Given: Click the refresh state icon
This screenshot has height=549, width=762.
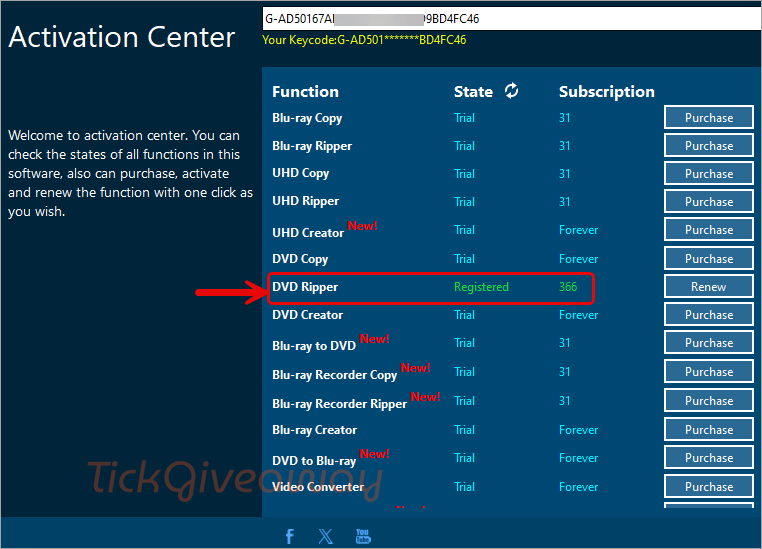Looking at the screenshot, I should click(x=511, y=90).
